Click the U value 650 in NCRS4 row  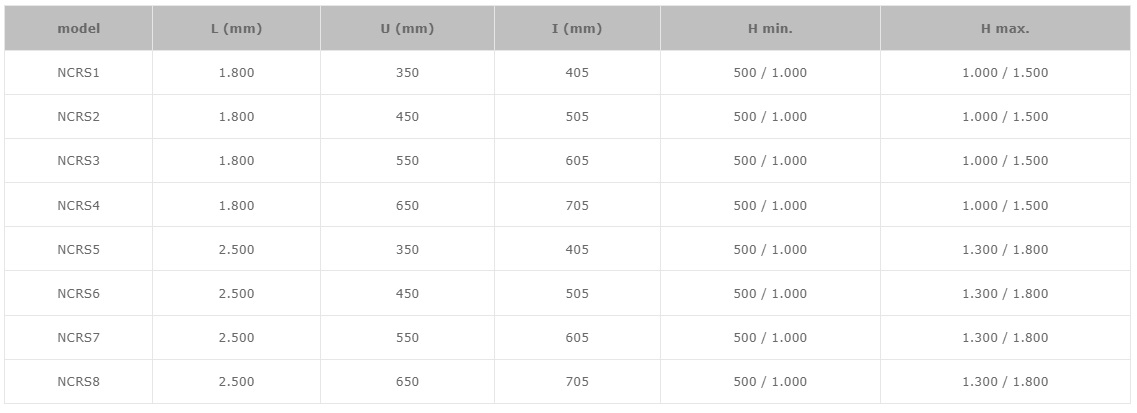point(408,205)
